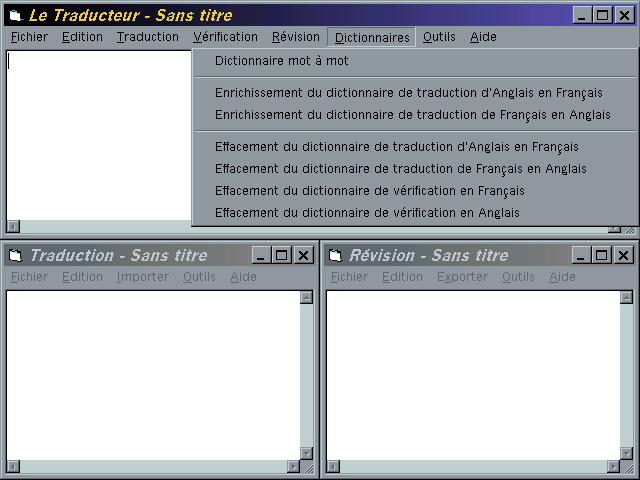Close the Le Traducteur main window
Viewport: 640px width, 480px height.
point(624,16)
